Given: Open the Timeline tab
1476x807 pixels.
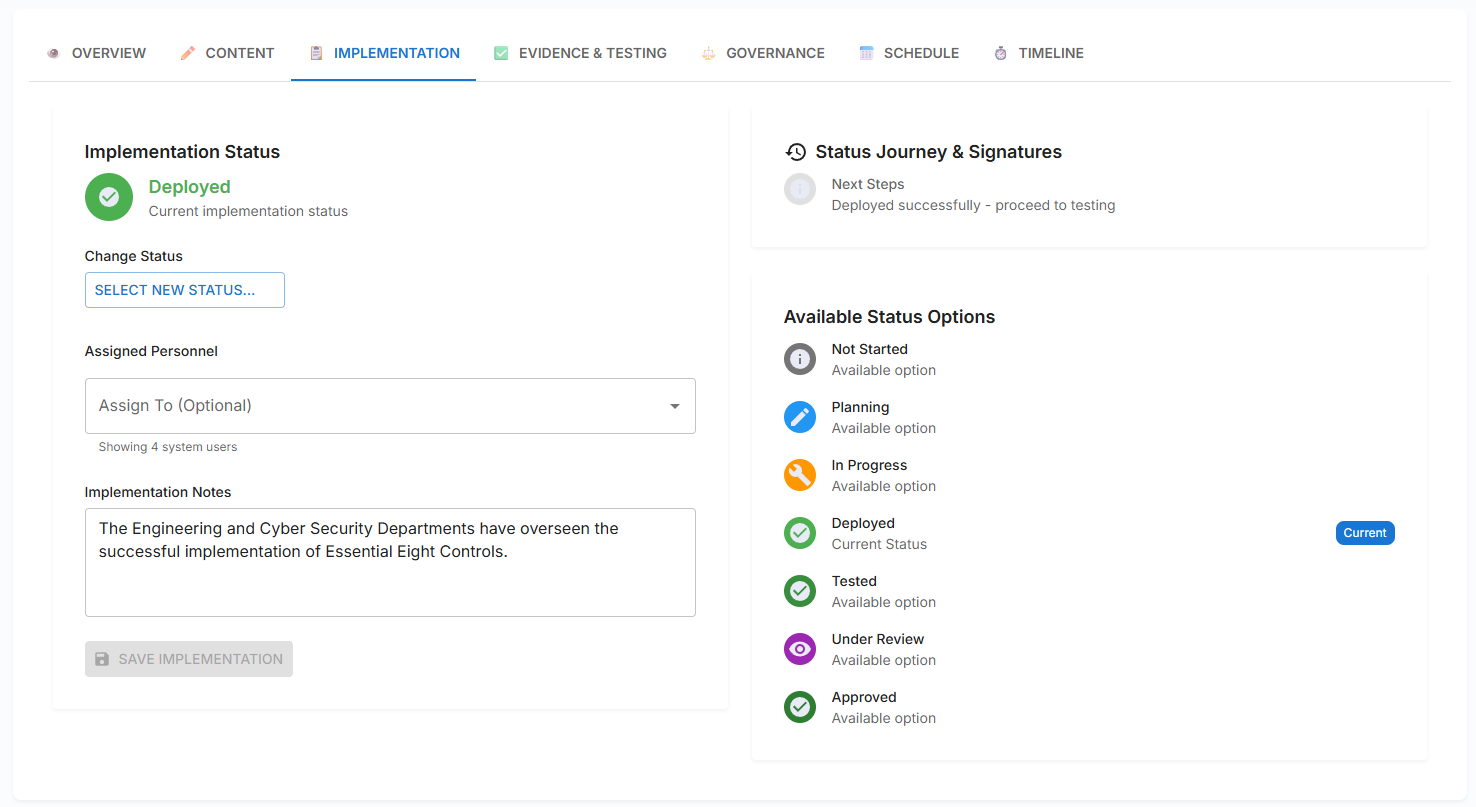Looking at the screenshot, I should click(x=1039, y=53).
